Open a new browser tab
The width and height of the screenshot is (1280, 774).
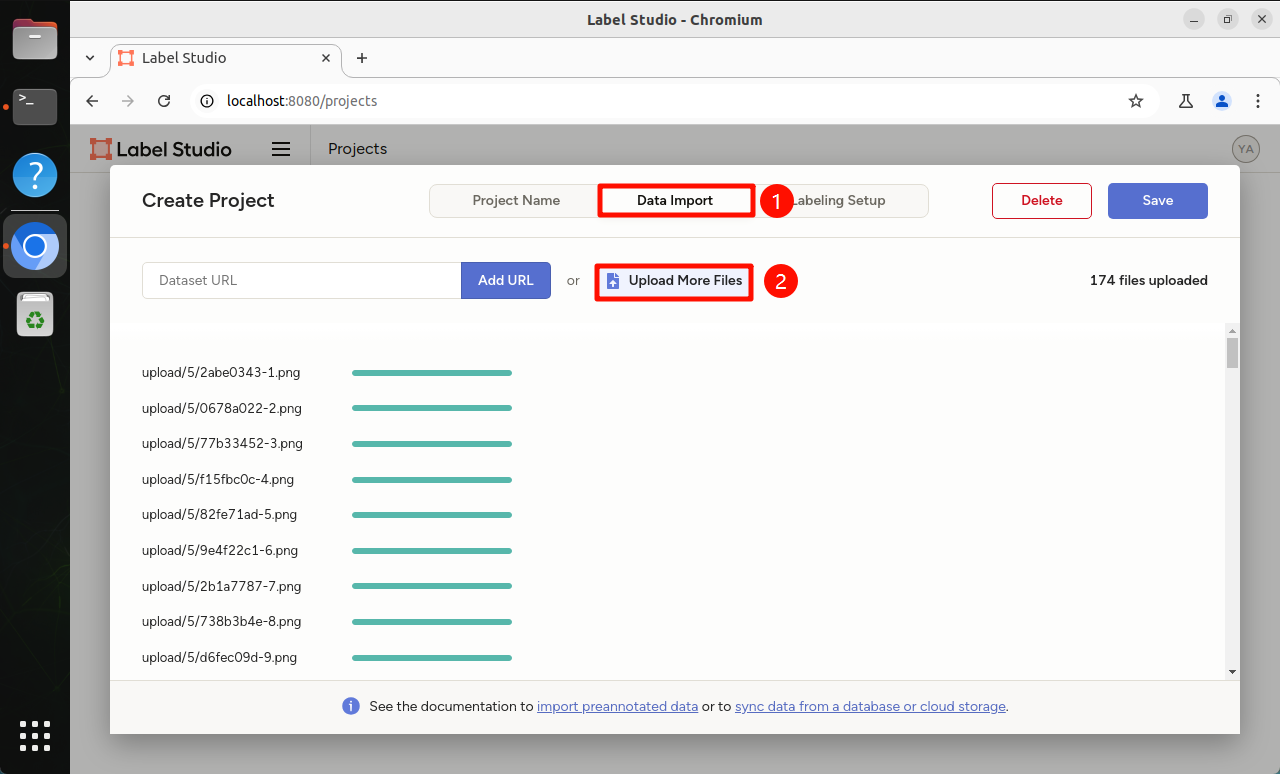coord(362,58)
